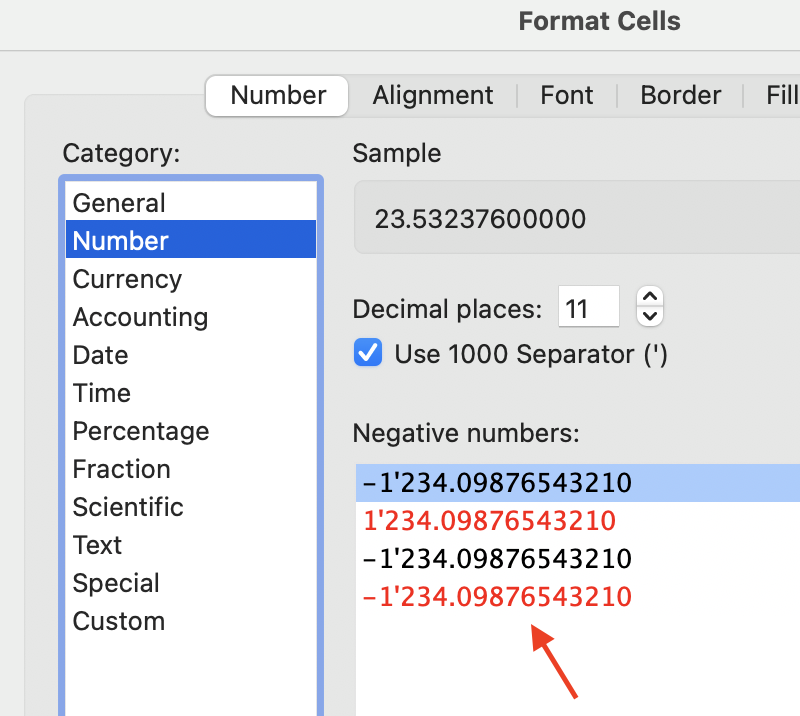Uncheck the Use 1000 Separator checkbox
This screenshot has width=800, height=716.
pyautogui.click(x=369, y=353)
